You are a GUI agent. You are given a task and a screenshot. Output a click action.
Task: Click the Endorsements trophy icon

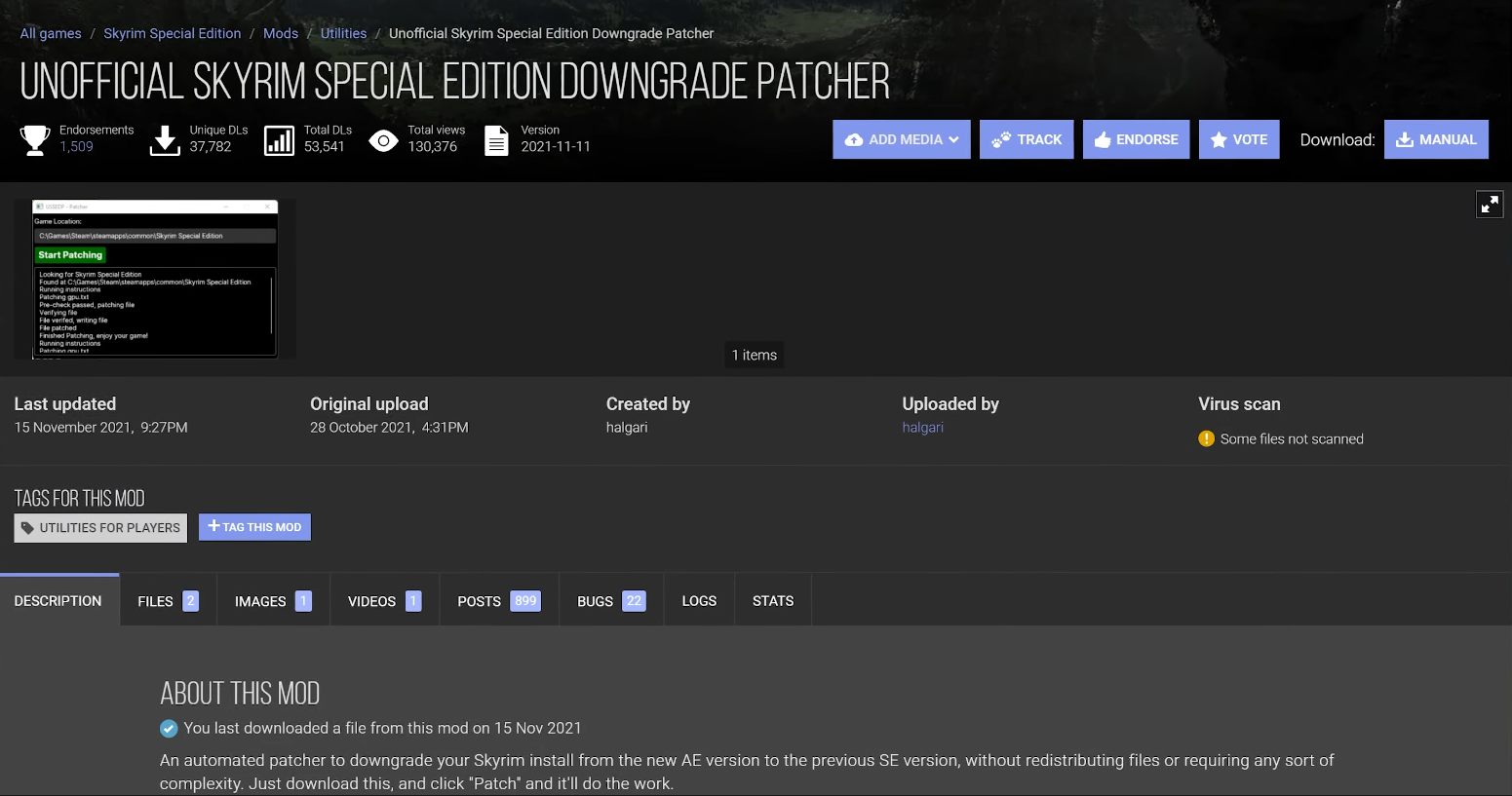coord(35,139)
